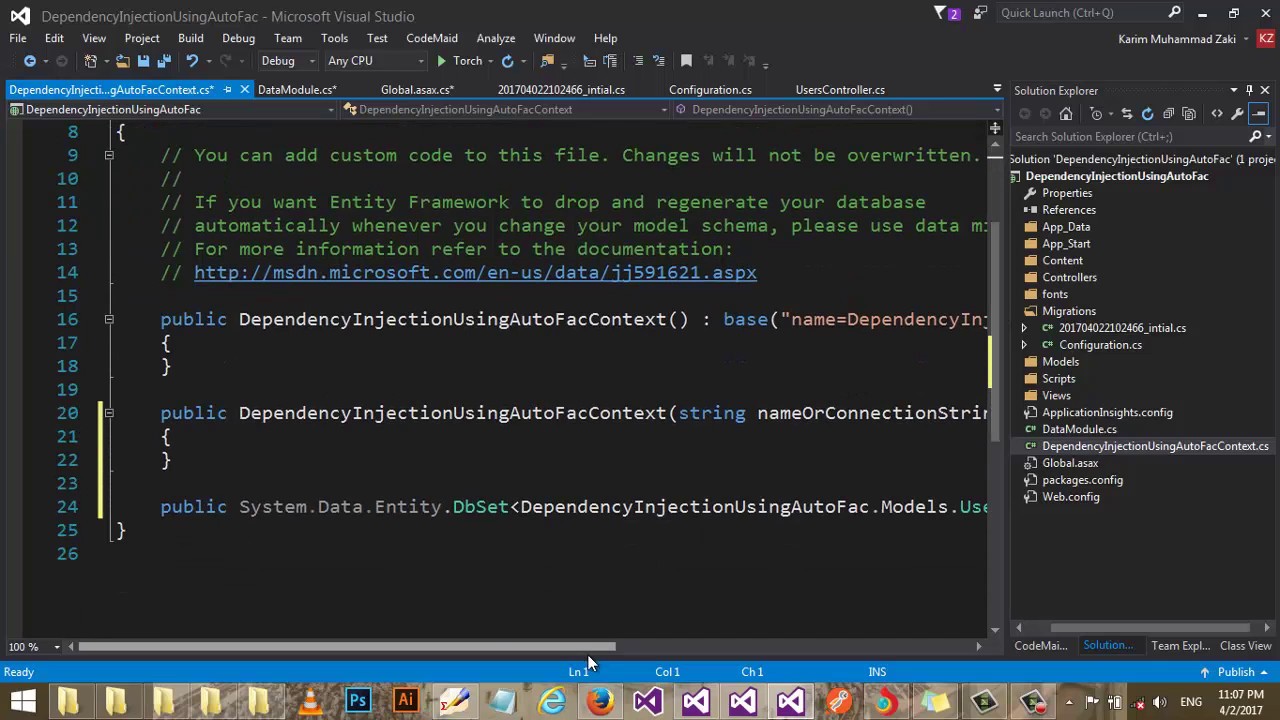Open the CodeMaid menu
Image resolution: width=1280 pixels, height=720 pixels.
click(431, 38)
